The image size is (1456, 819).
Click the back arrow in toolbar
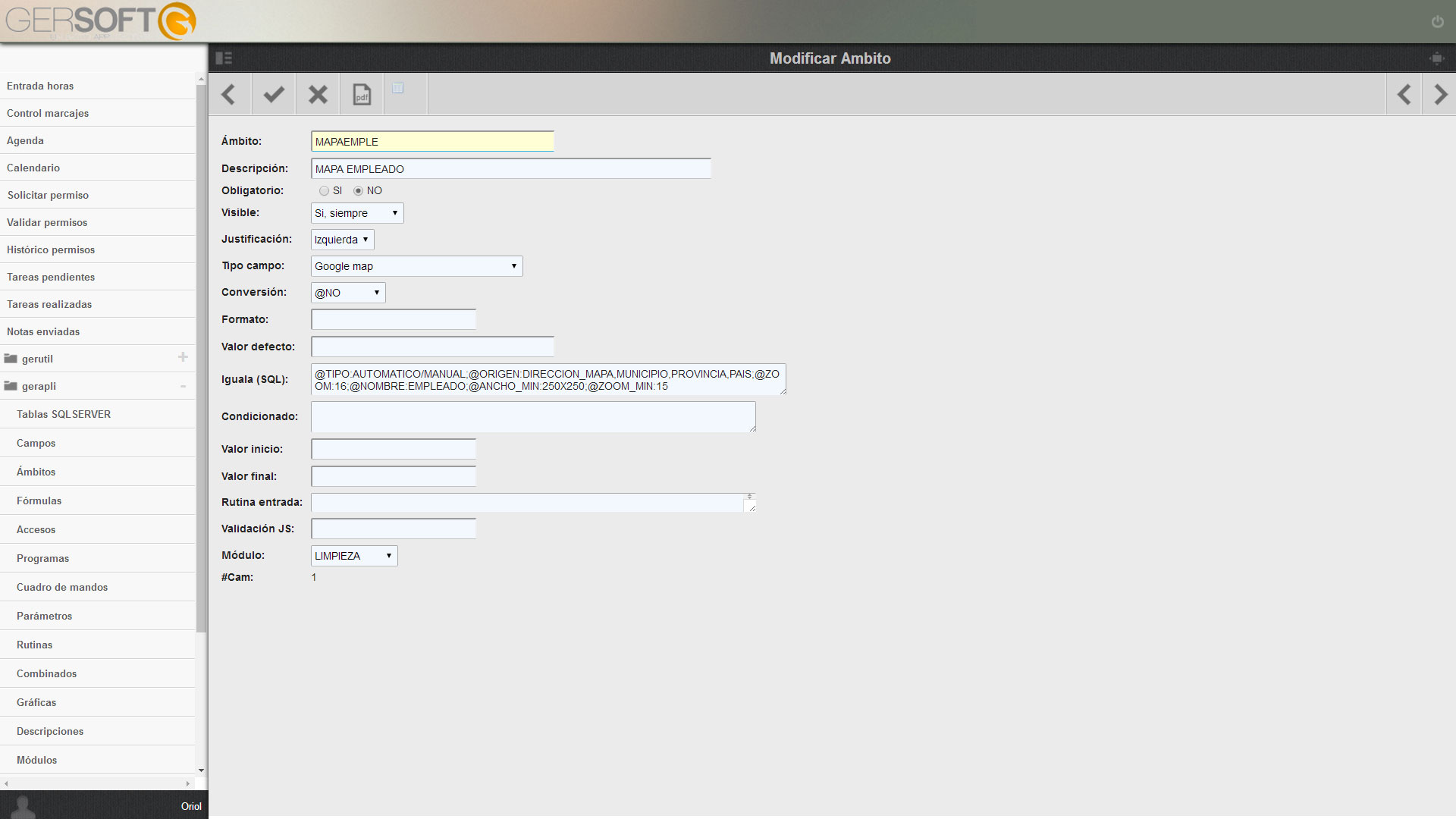click(x=229, y=95)
